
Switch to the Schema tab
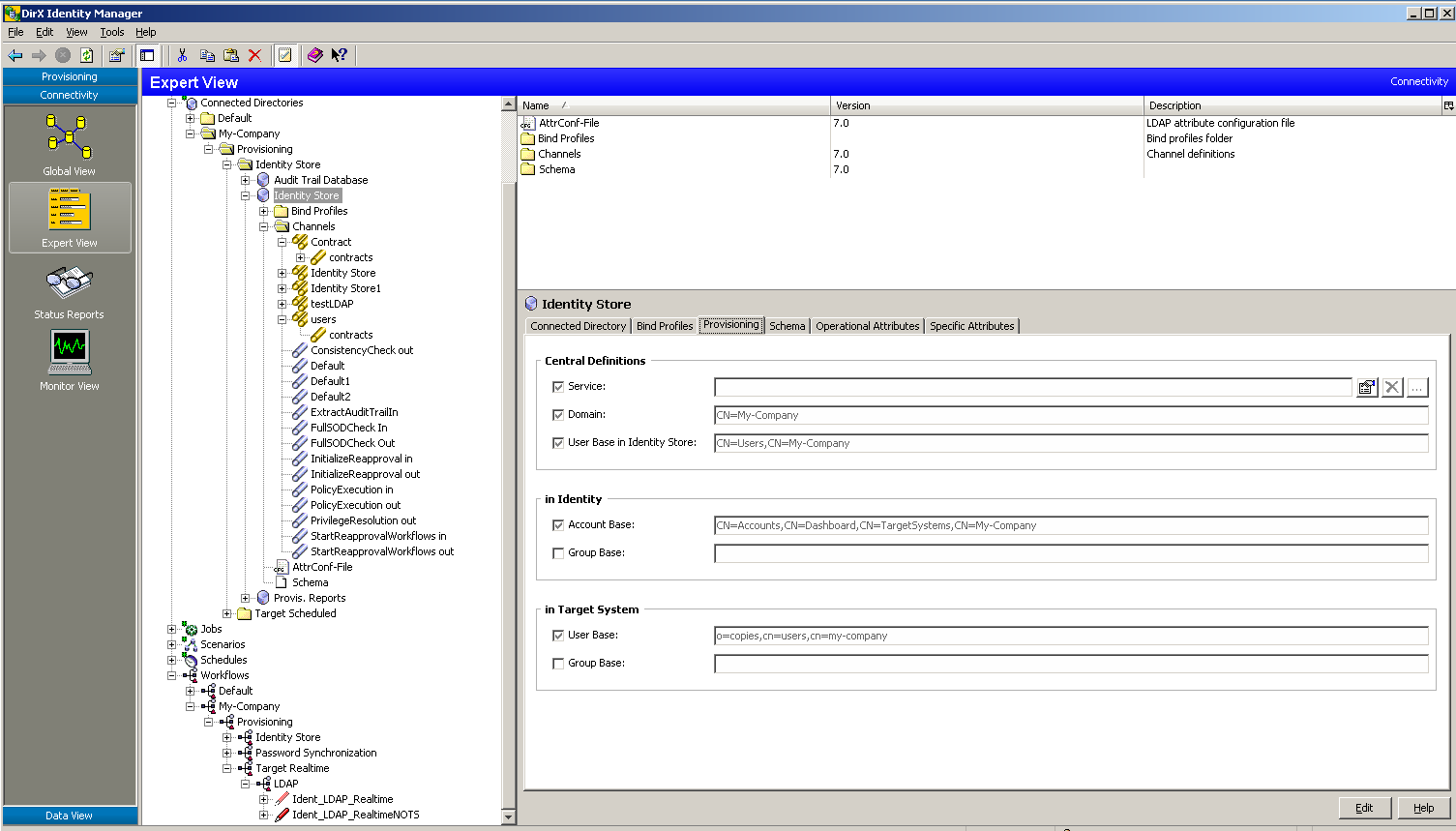coord(787,326)
